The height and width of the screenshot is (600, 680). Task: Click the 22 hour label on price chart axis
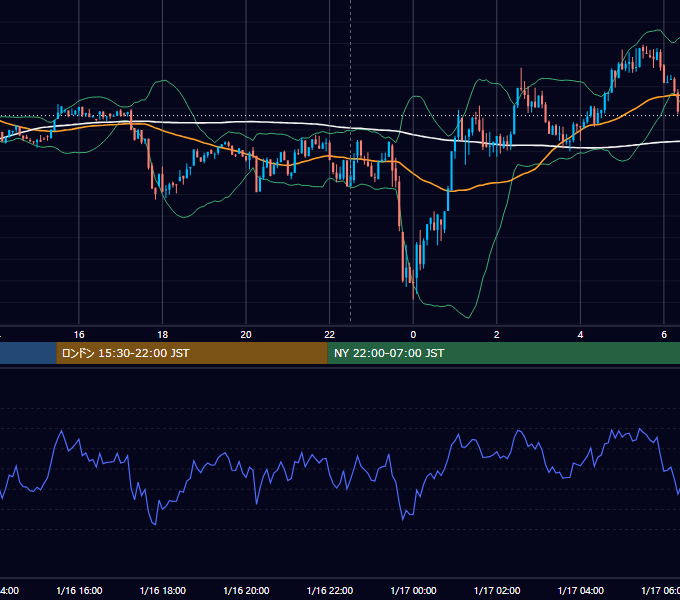click(330, 335)
